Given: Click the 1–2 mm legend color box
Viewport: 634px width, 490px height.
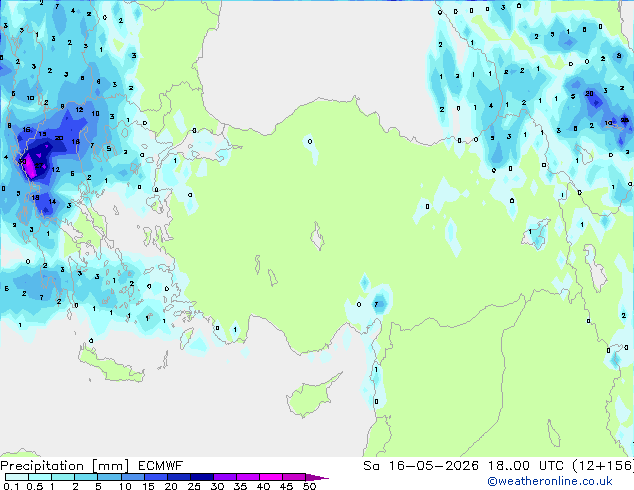Looking at the screenshot, I should (x=63, y=477).
